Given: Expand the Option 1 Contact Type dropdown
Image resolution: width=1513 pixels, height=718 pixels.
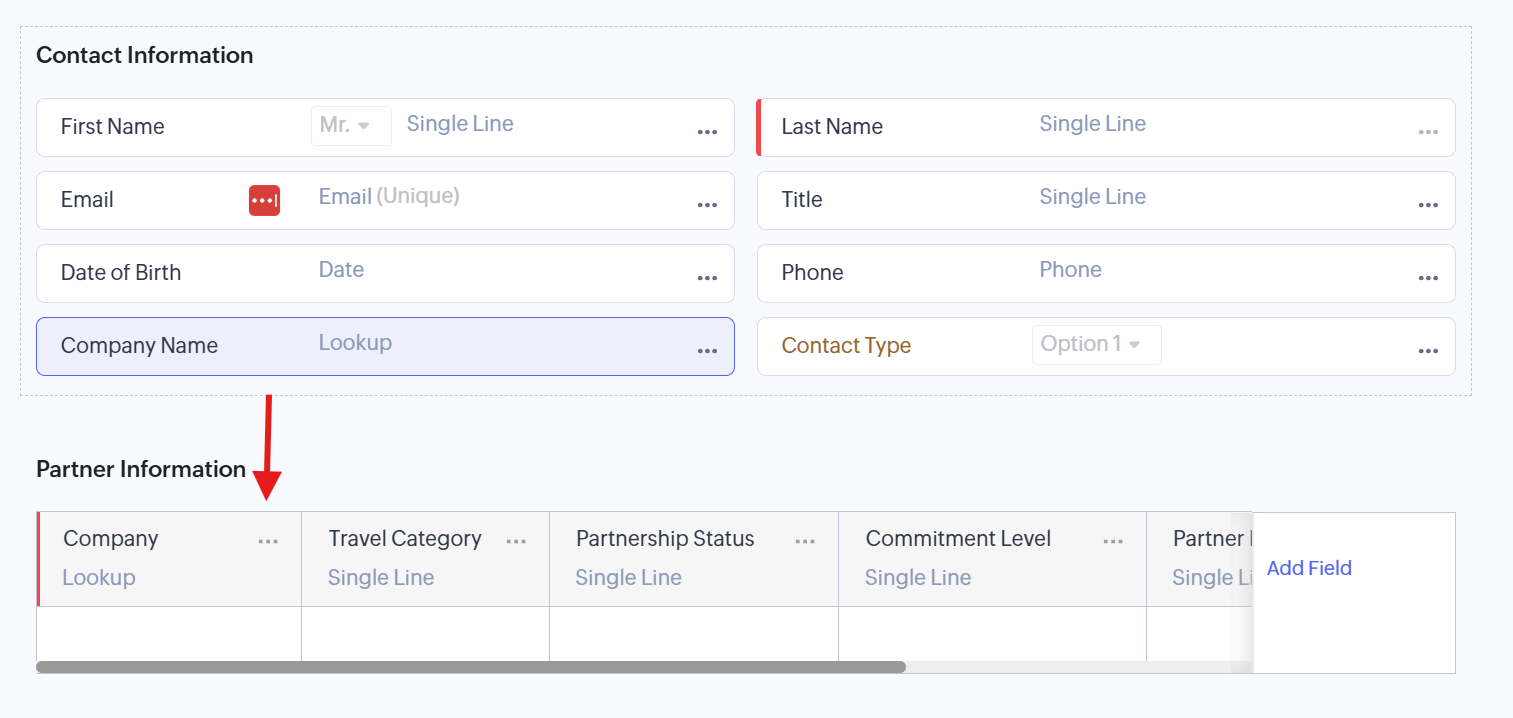Looking at the screenshot, I should (x=1096, y=344).
